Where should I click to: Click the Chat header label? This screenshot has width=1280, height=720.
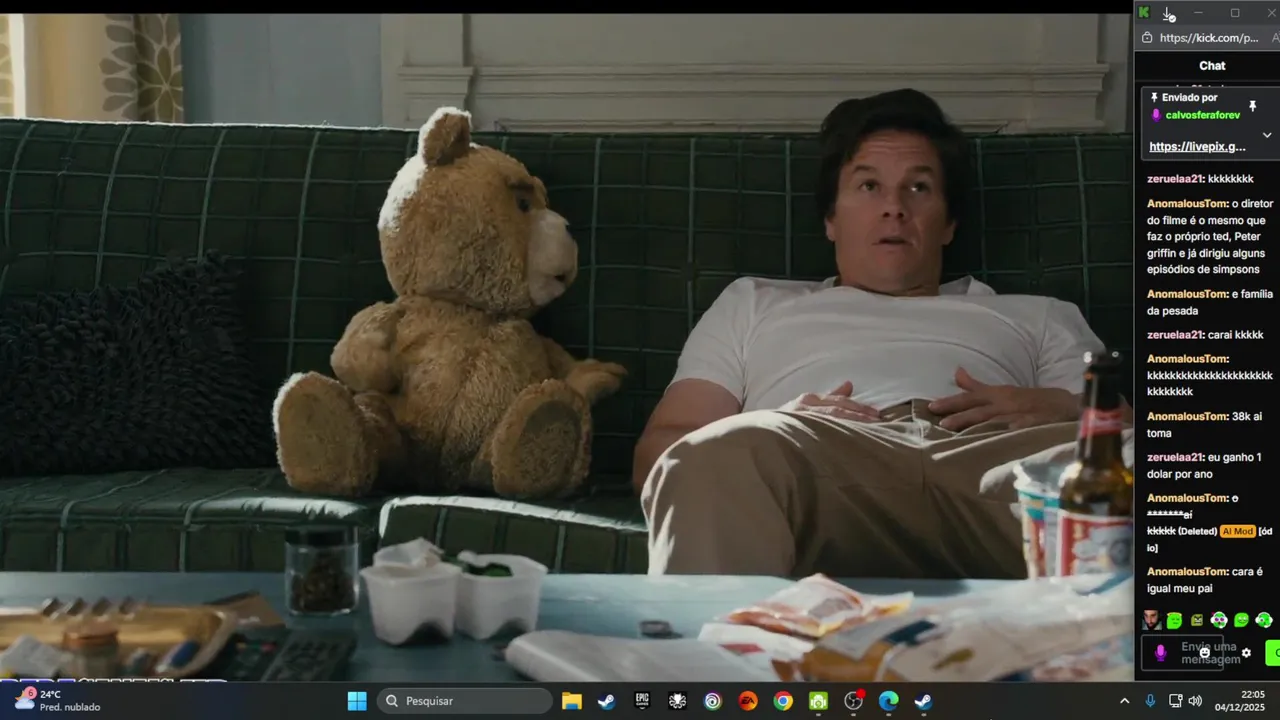tap(1212, 66)
